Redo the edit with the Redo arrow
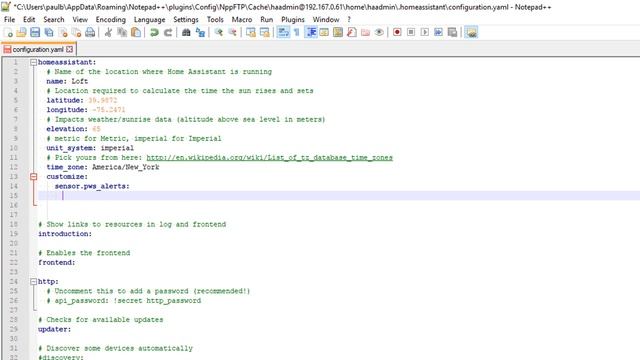This screenshot has width=640, height=360. 168,32
